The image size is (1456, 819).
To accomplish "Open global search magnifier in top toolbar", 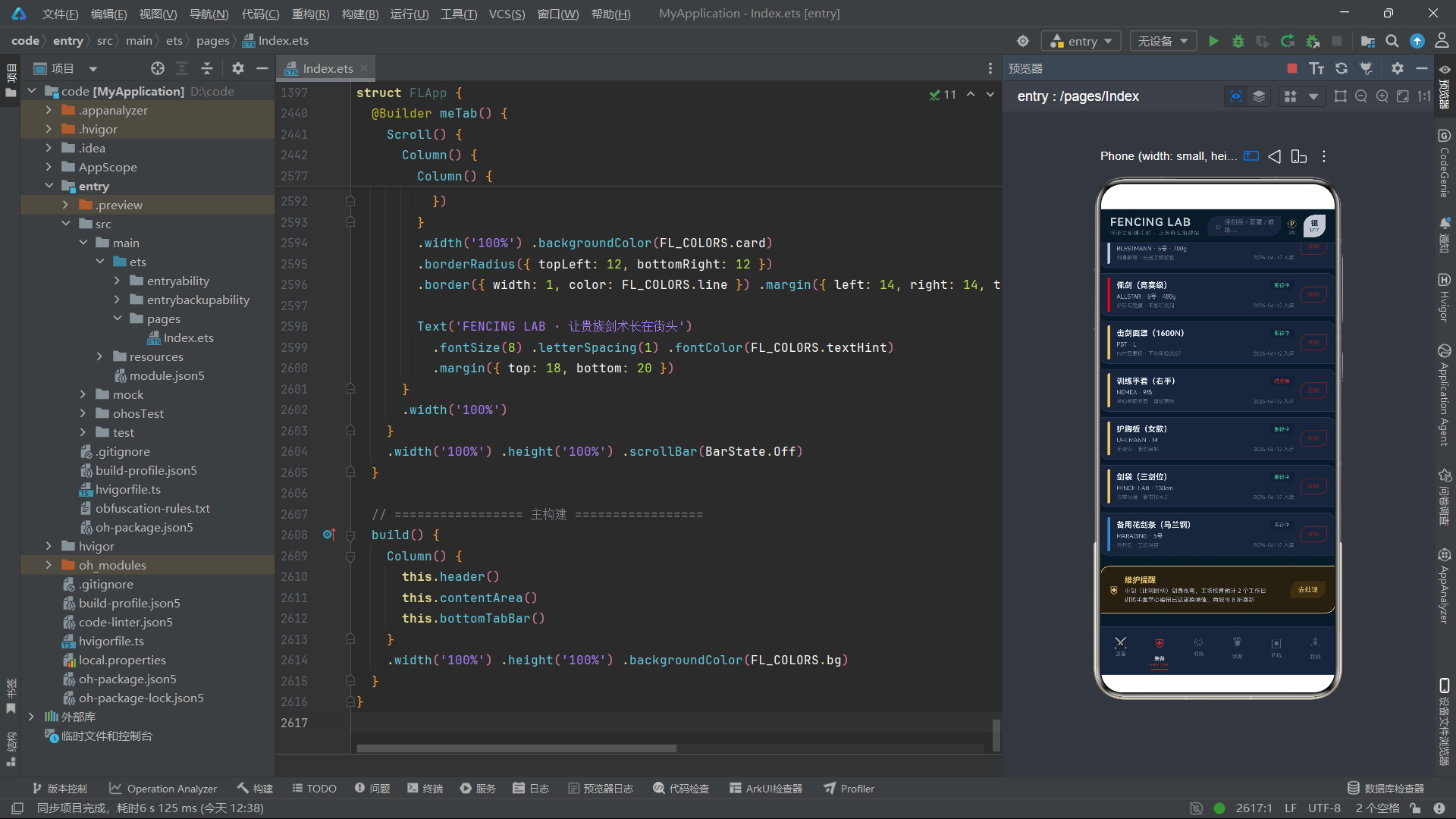I will coord(1392,41).
